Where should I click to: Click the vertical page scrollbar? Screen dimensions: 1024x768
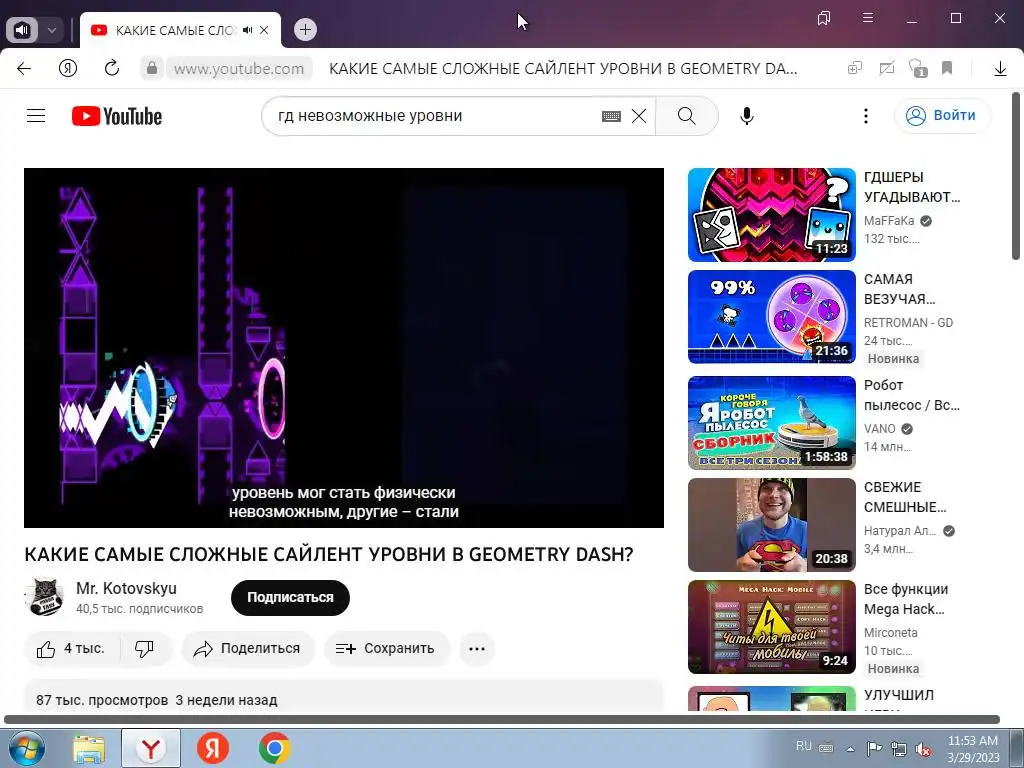(1016, 176)
